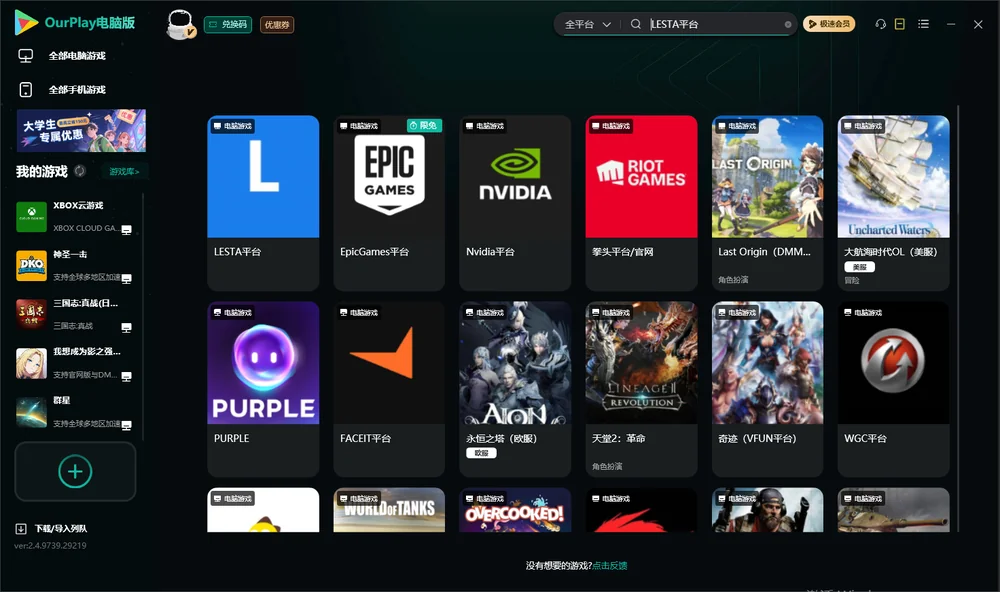Image resolution: width=1000 pixels, height=592 pixels.
Task: Select 全部手机游戏 in the sidebar
Action: [x=77, y=89]
